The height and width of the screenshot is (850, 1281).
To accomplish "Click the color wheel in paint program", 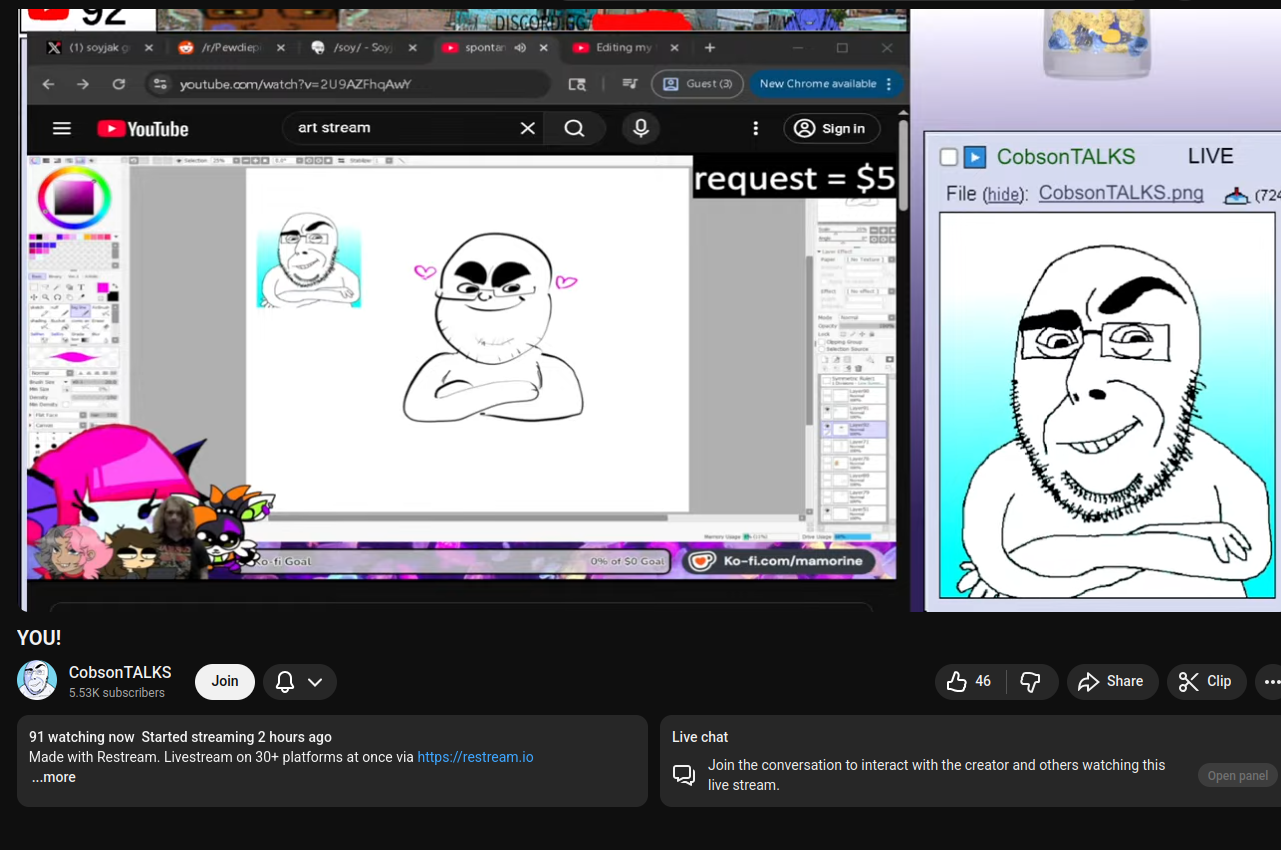I will (73, 197).
